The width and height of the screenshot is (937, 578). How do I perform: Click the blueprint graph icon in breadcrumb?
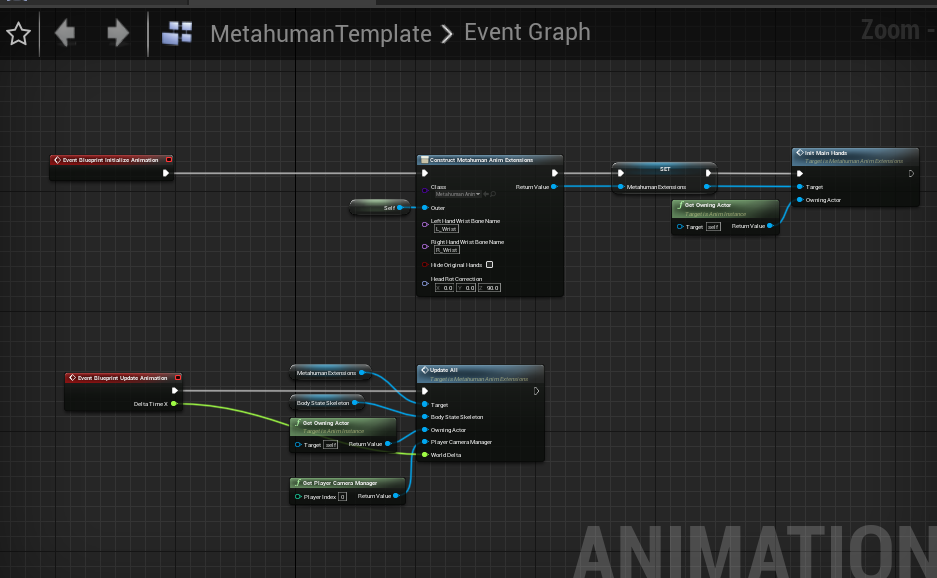click(x=177, y=33)
